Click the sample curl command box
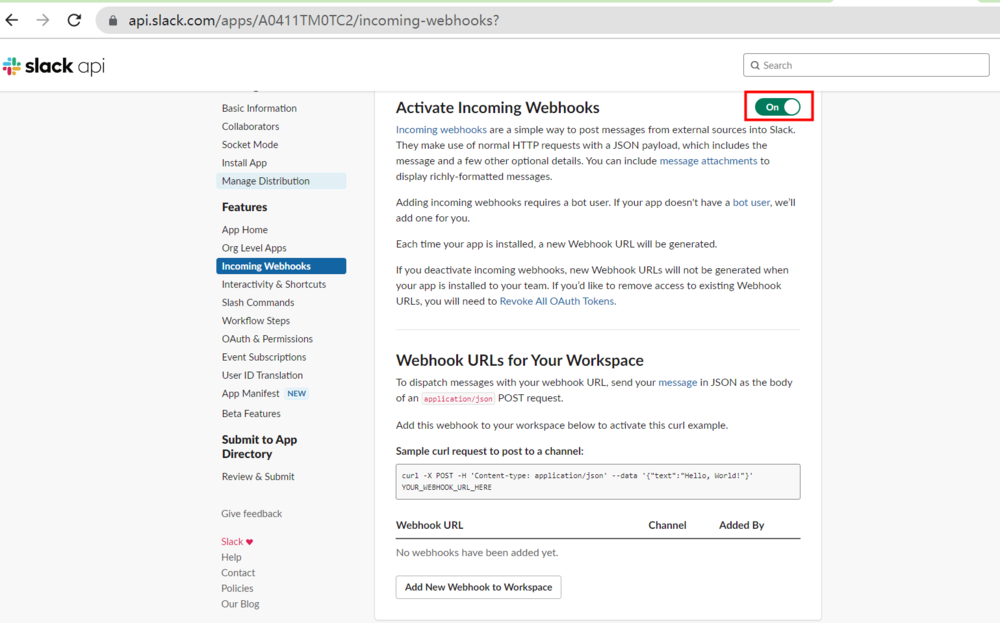Image resolution: width=1000 pixels, height=623 pixels. coord(598,481)
